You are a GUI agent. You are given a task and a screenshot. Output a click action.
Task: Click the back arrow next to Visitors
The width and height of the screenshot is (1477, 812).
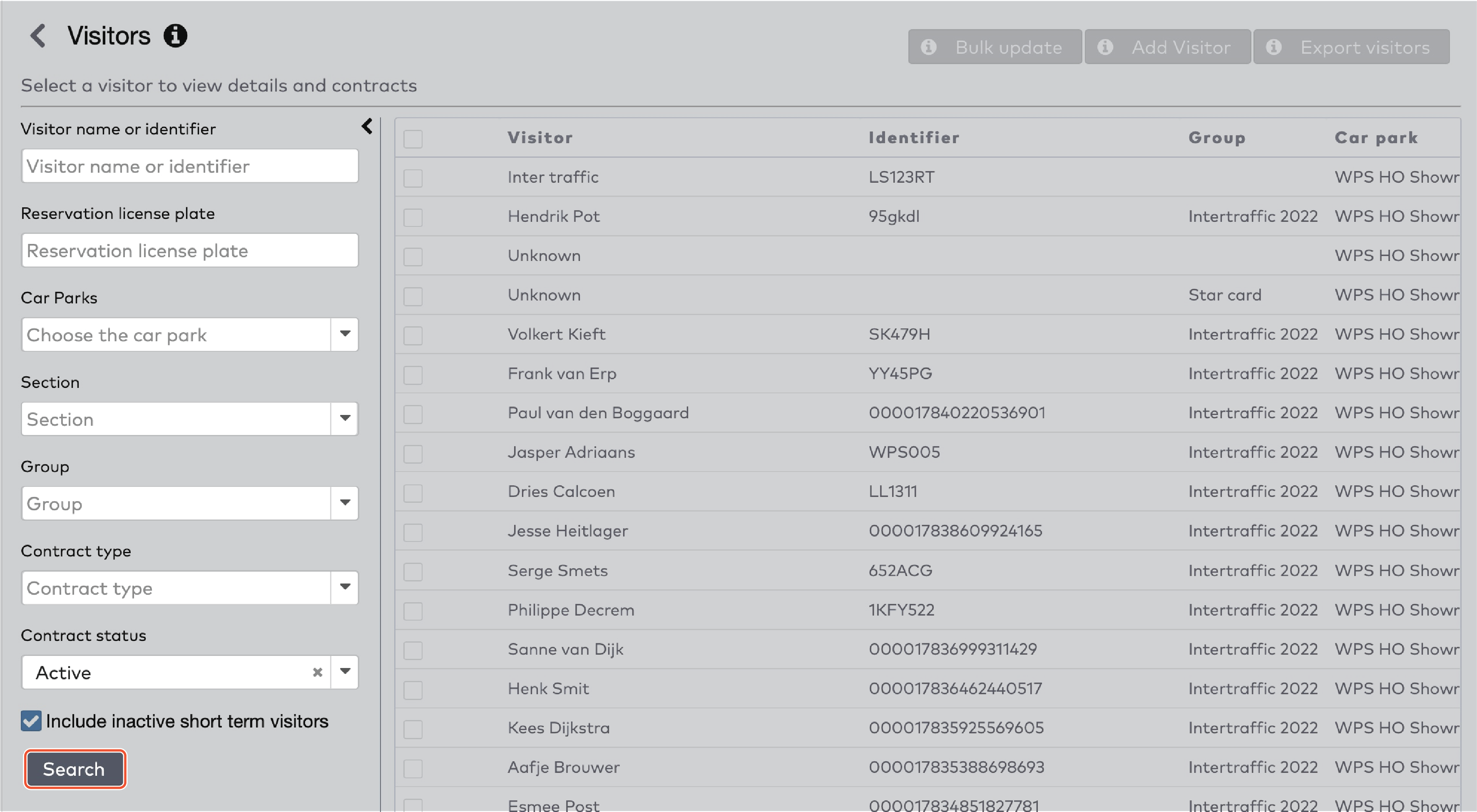38,35
